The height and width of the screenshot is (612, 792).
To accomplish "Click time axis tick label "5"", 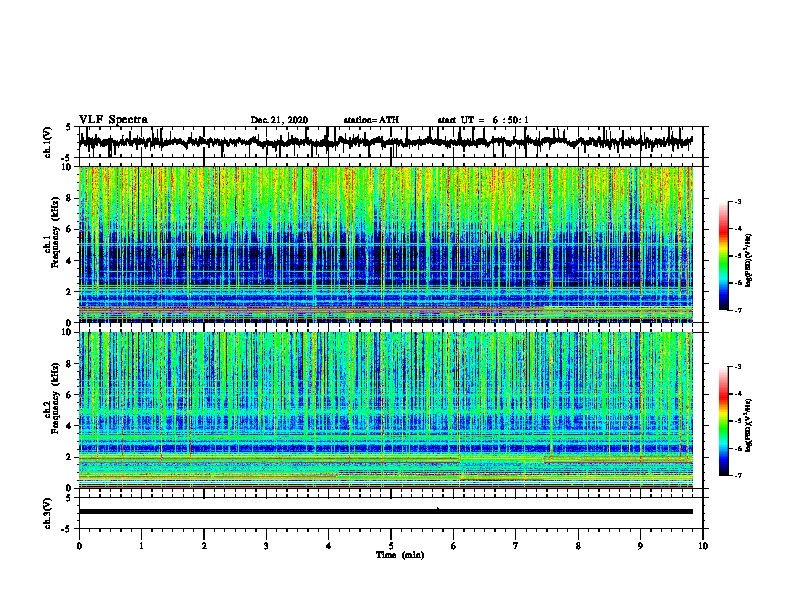I will [391, 546].
